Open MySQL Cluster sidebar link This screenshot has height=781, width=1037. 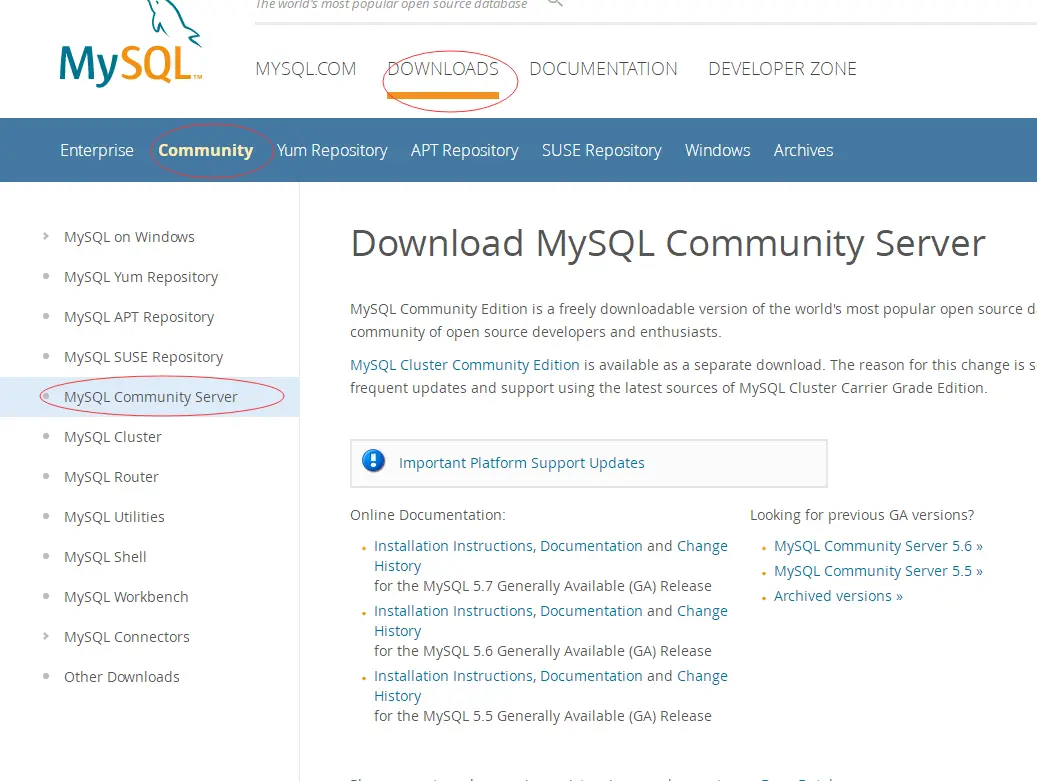tap(112, 437)
